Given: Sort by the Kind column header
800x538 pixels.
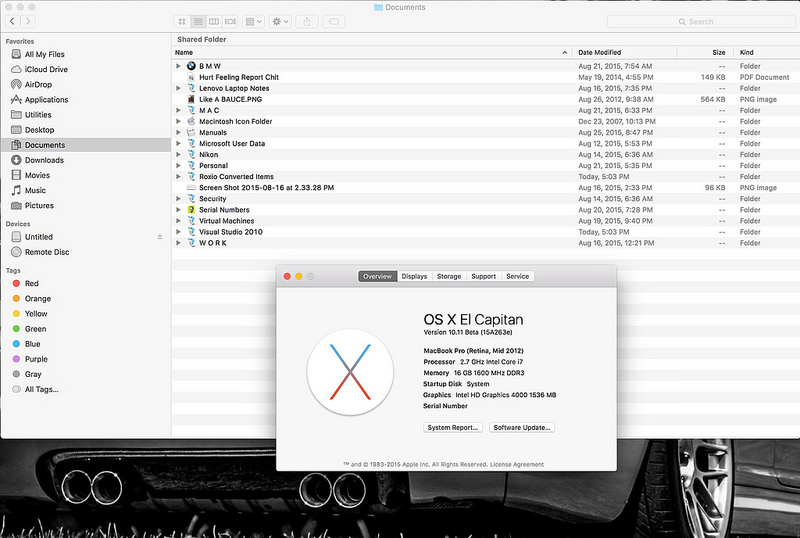Looking at the screenshot, I should [767, 52].
